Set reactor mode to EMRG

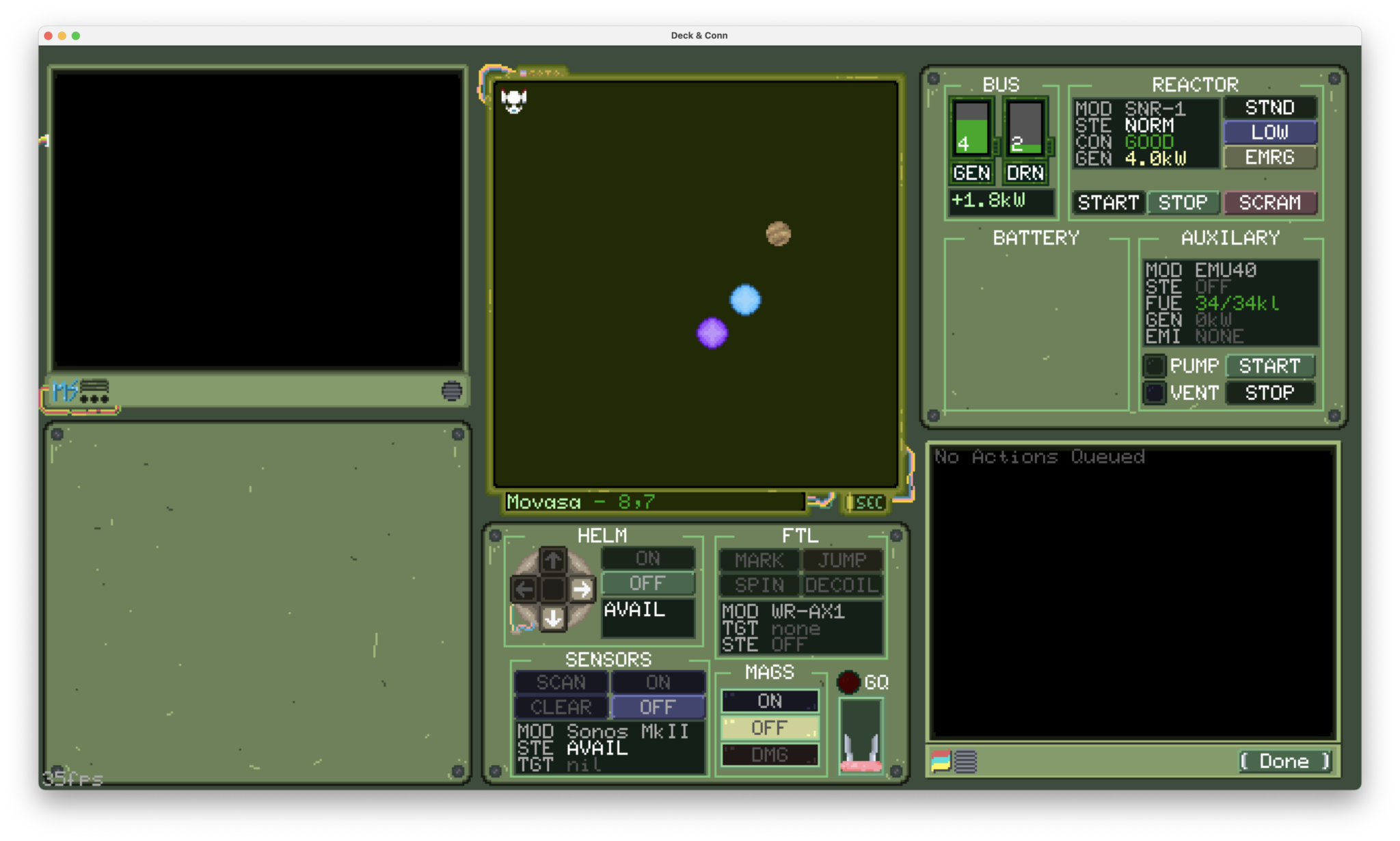(x=1269, y=157)
